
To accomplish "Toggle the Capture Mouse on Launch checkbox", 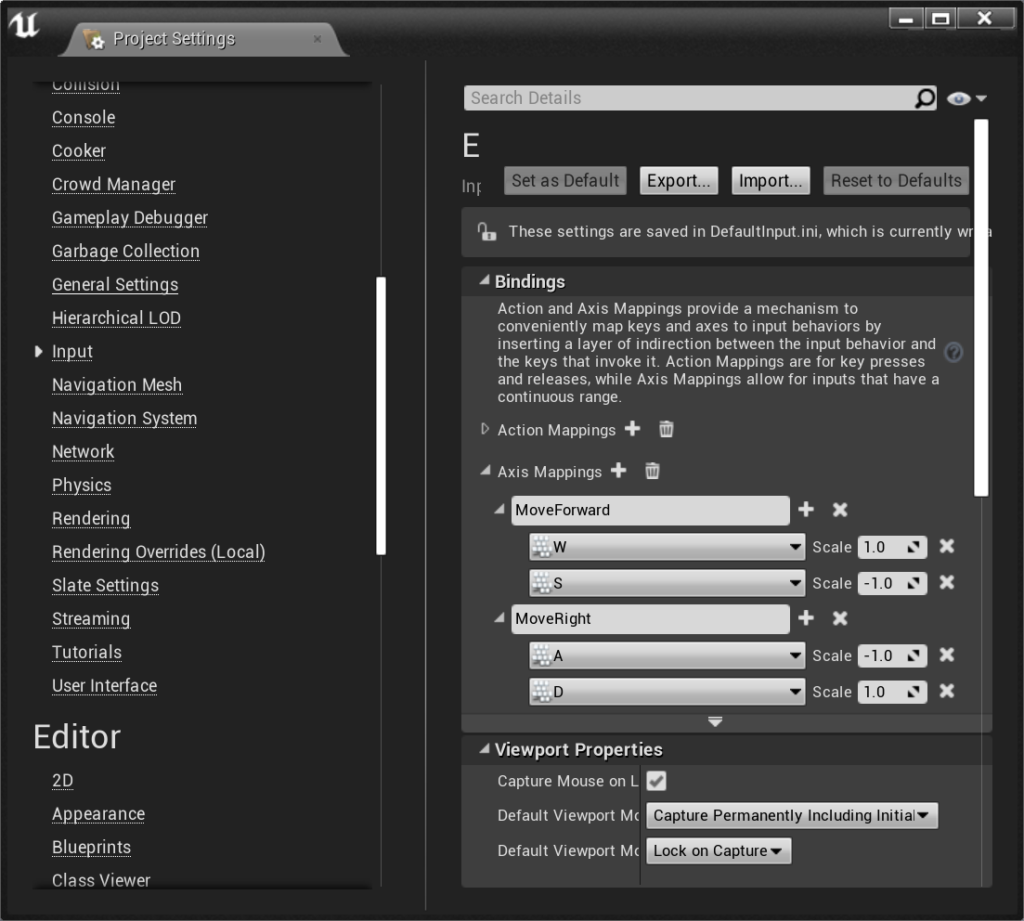I will (x=657, y=780).
